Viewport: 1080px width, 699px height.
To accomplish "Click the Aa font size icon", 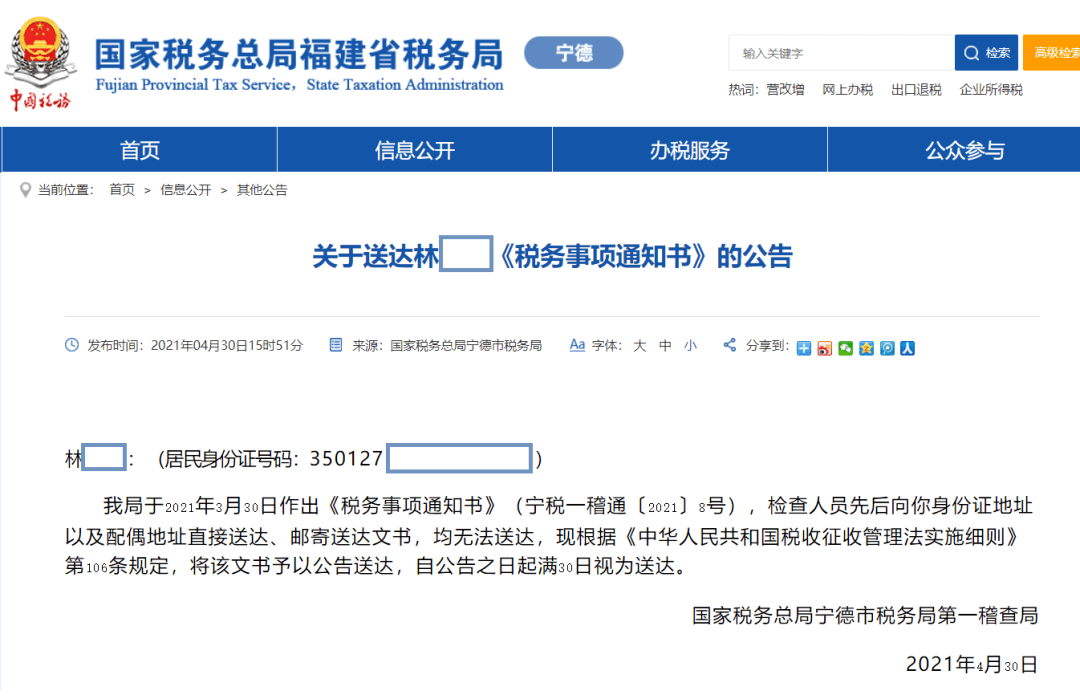I will coord(577,345).
